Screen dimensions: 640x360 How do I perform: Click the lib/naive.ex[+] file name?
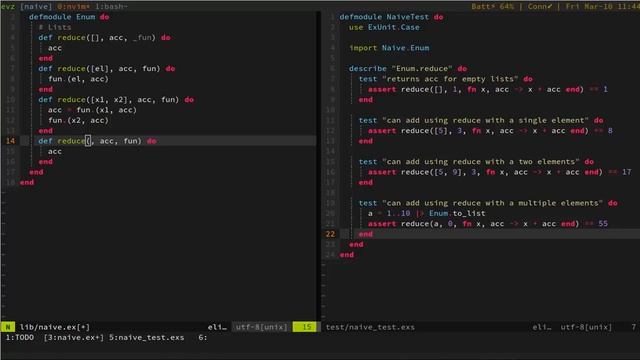pos(55,327)
